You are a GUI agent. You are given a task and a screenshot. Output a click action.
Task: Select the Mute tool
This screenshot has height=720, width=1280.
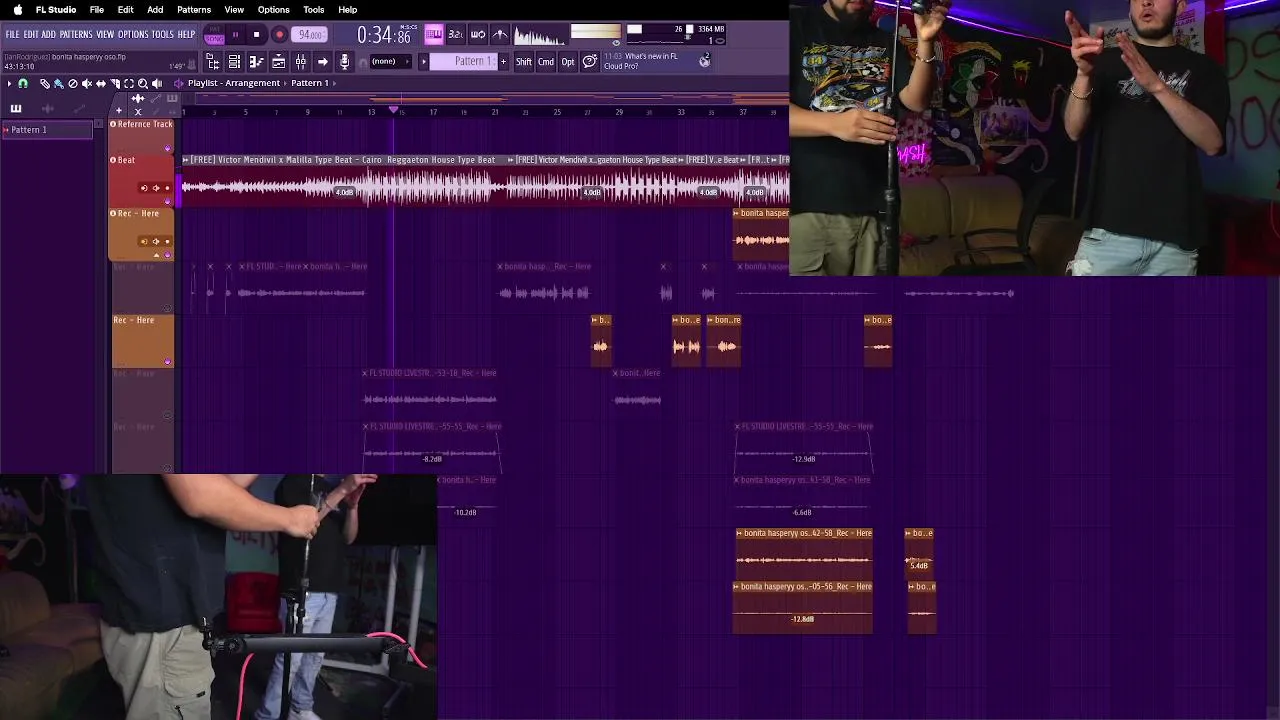coord(86,84)
